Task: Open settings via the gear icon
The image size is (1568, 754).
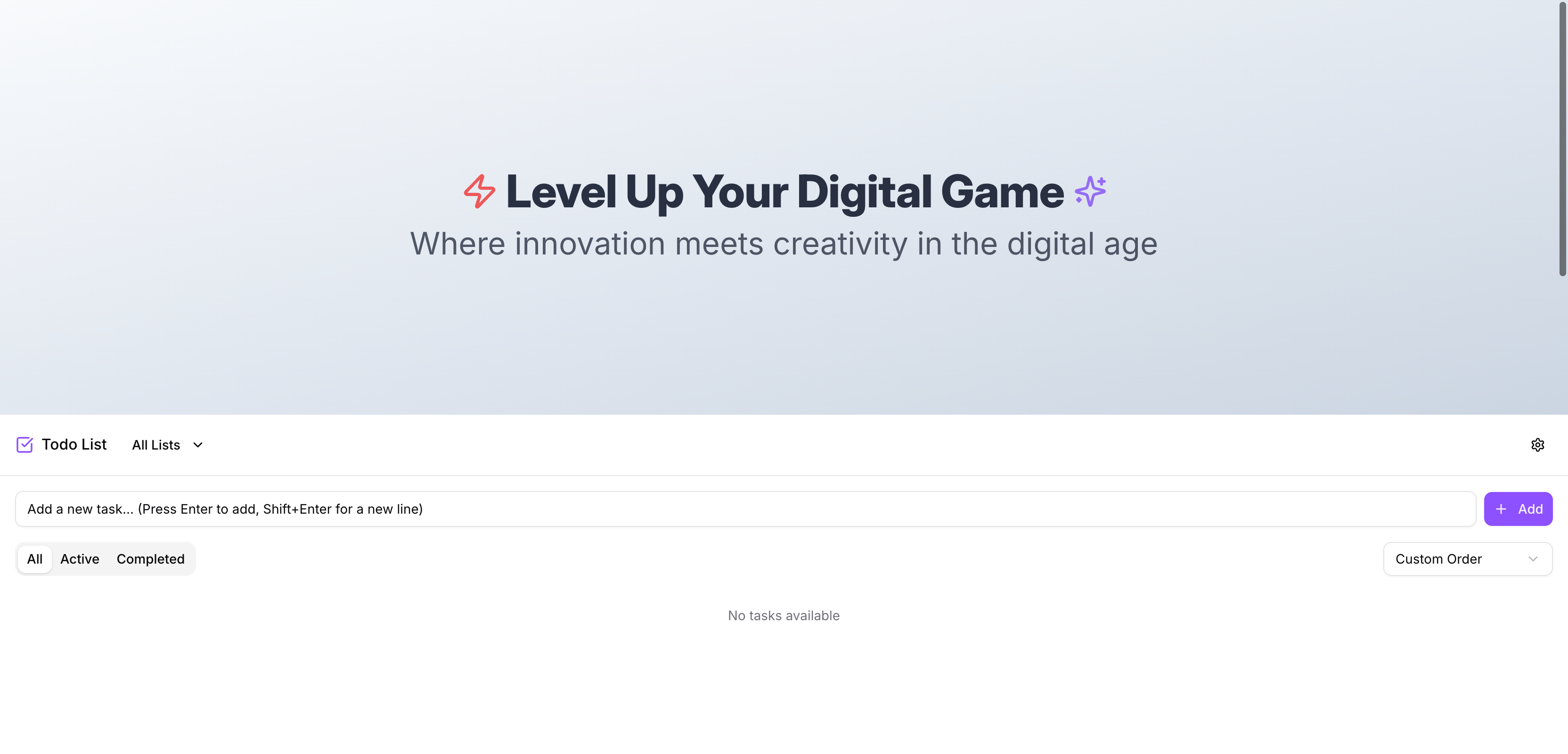Action: [x=1537, y=444]
